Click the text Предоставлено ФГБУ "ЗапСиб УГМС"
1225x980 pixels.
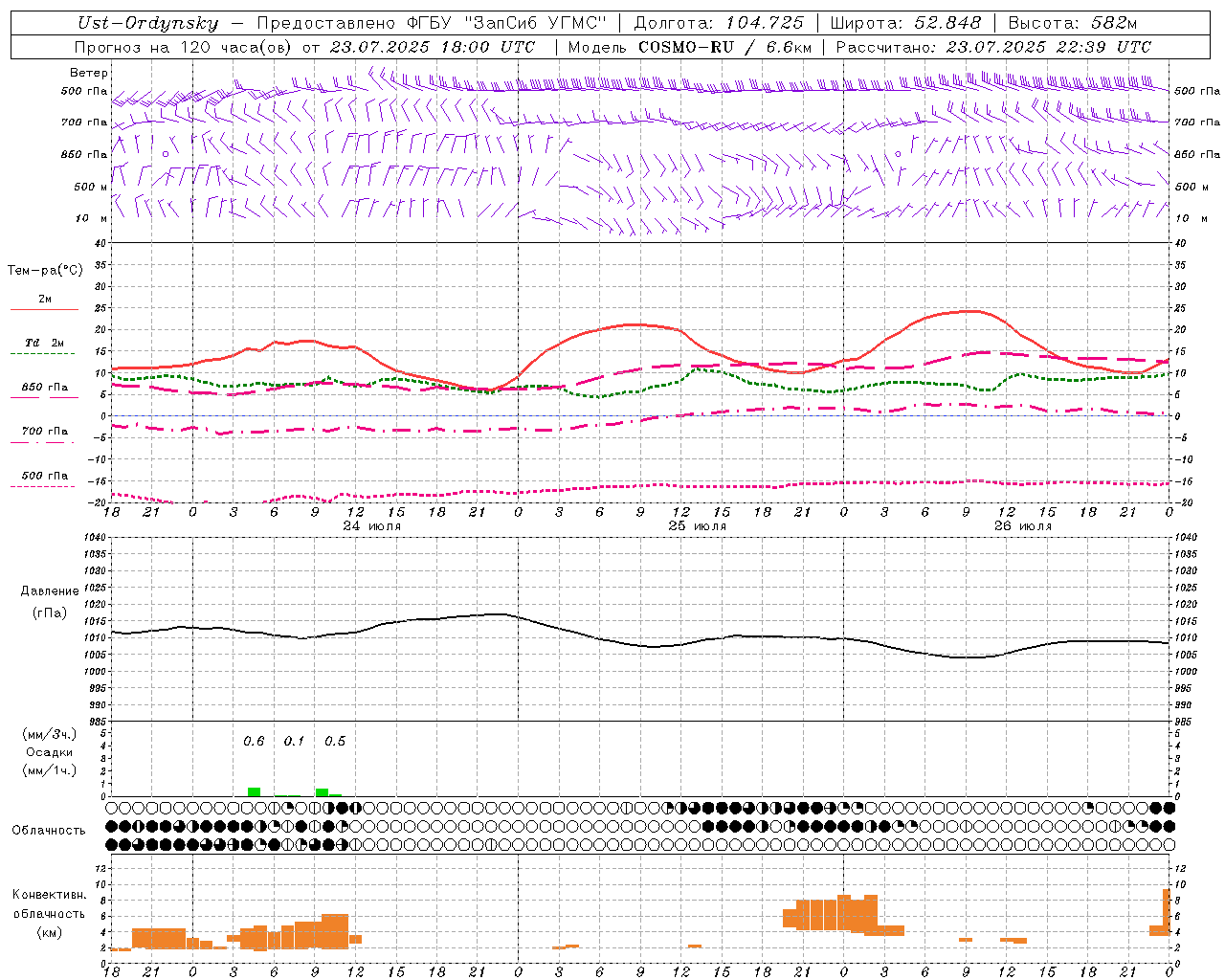click(432, 23)
